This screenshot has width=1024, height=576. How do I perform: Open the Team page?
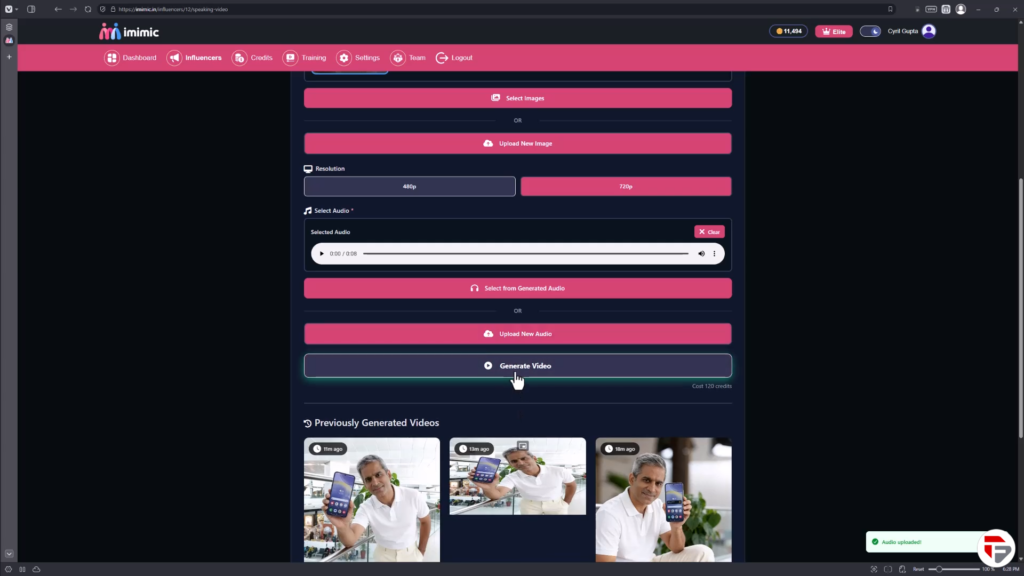(x=408, y=58)
